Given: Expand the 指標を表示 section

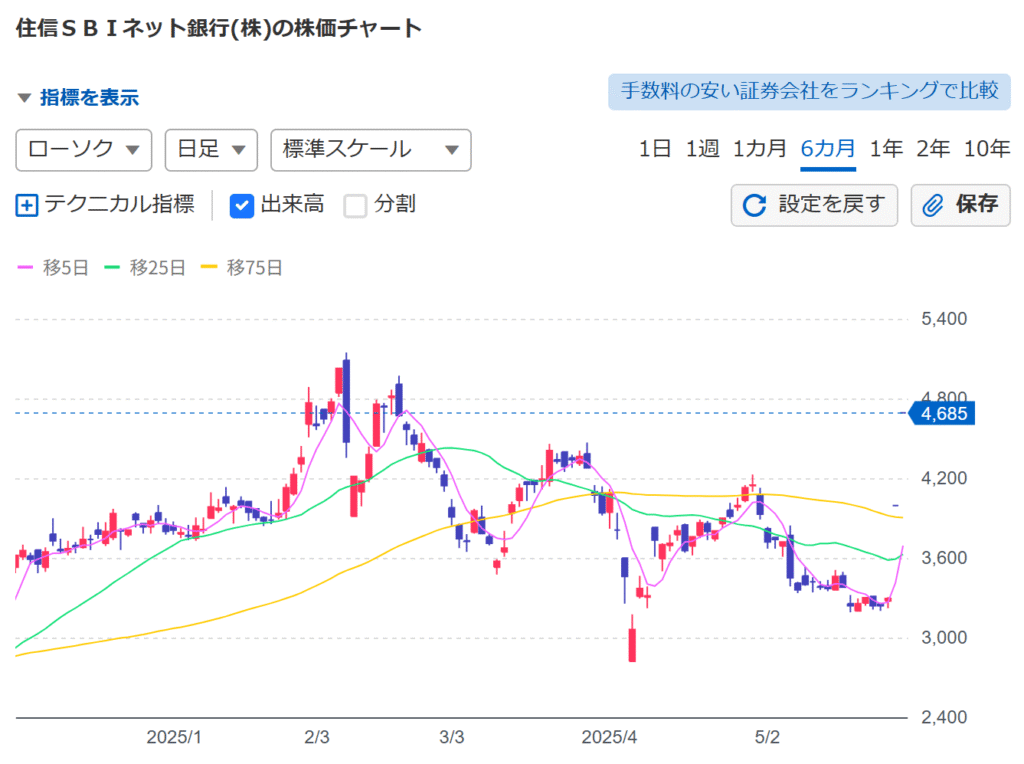Looking at the screenshot, I should coord(78,98).
